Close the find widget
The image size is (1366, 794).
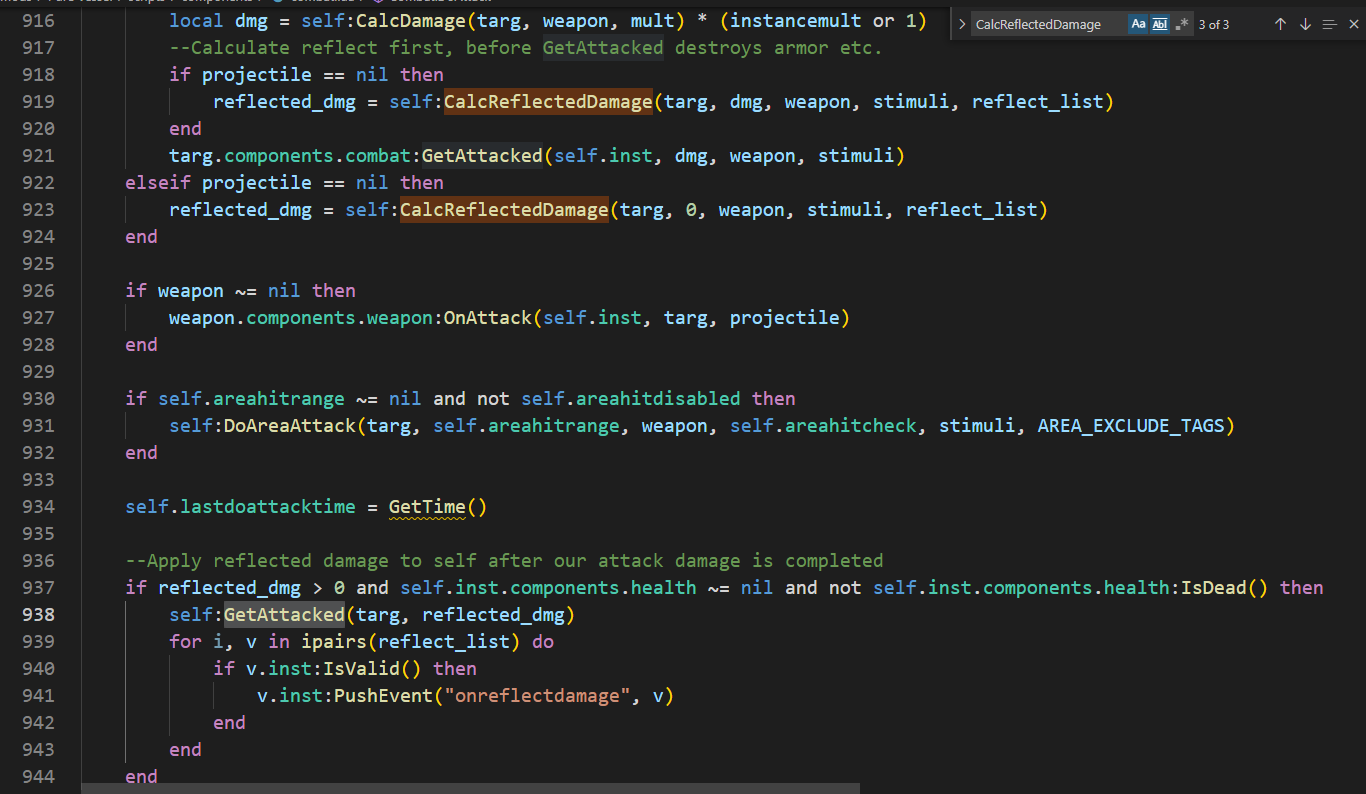(x=1354, y=24)
